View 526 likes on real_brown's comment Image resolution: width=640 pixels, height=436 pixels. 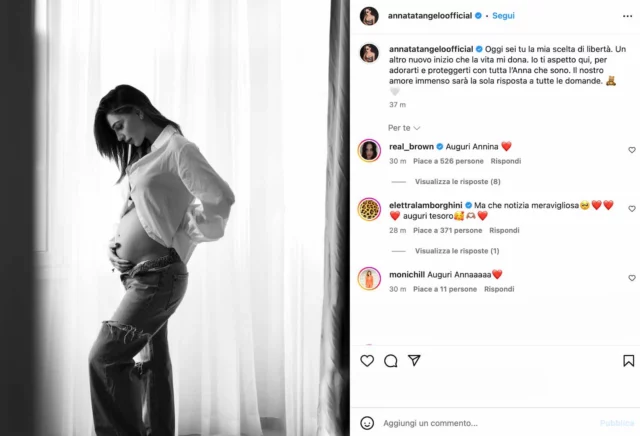tap(448, 161)
